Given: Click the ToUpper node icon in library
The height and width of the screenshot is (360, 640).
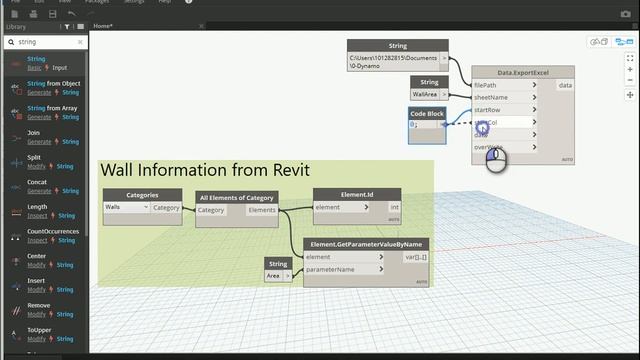Looking at the screenshot, I should 16,335.
